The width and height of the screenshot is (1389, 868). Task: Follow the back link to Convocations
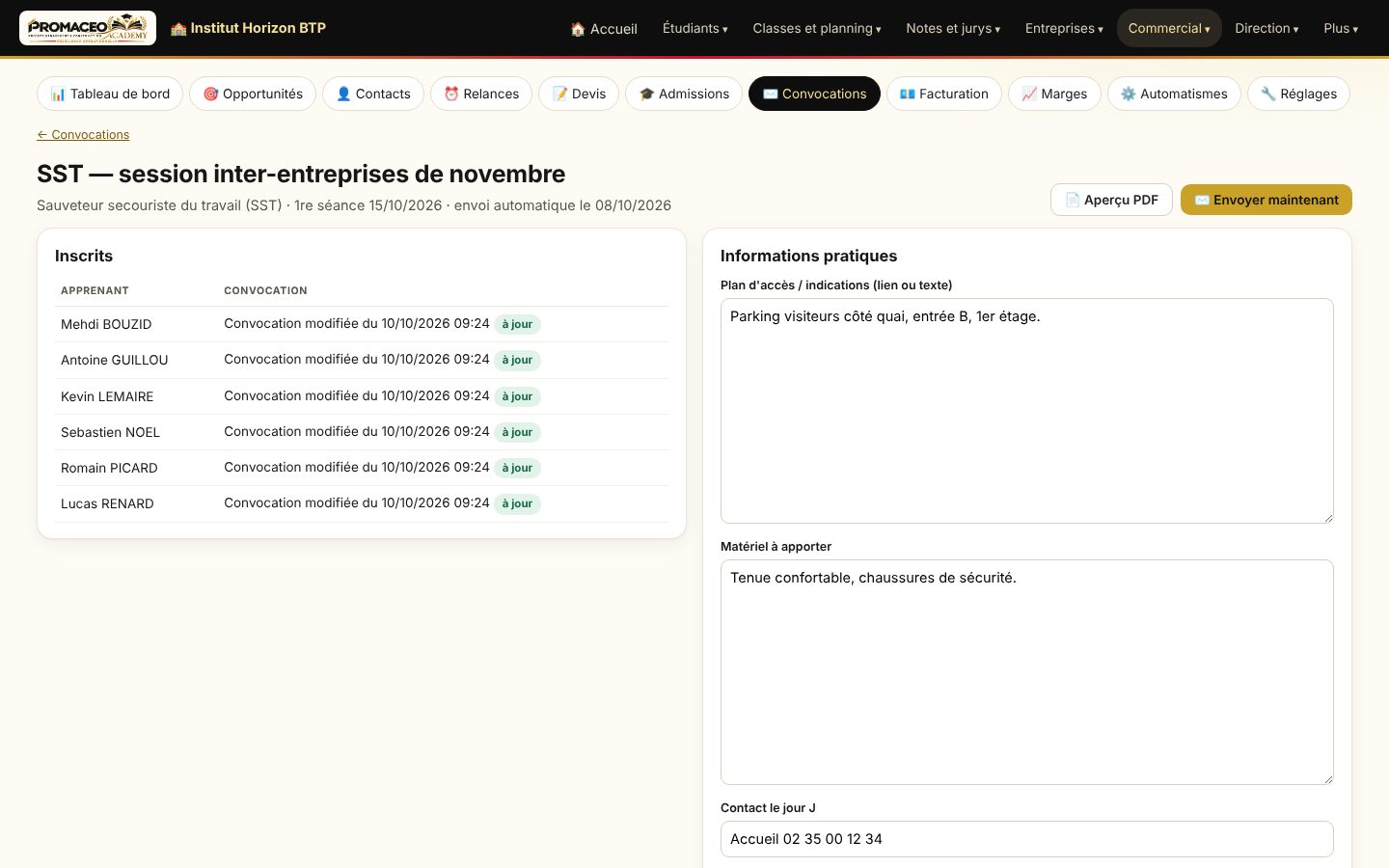83,135
